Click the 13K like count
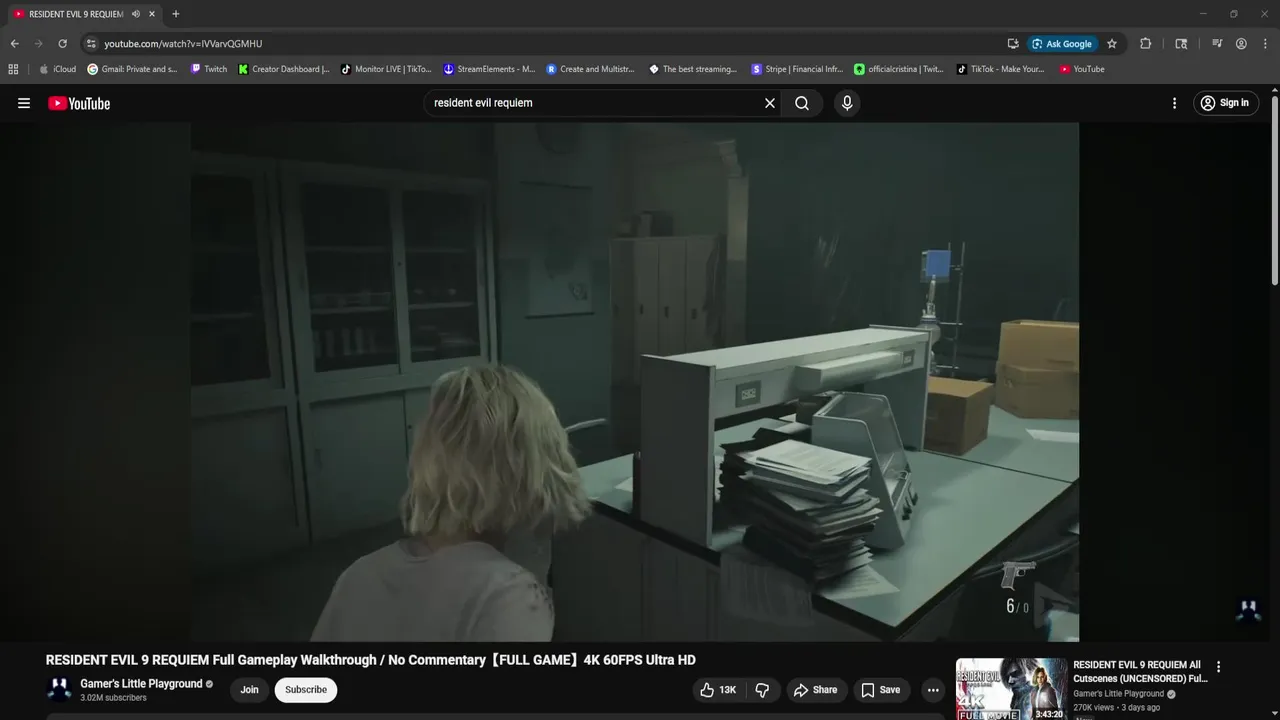Viewport: 1280px width, 720px height. pyautogui.click(x=727, y=690)
